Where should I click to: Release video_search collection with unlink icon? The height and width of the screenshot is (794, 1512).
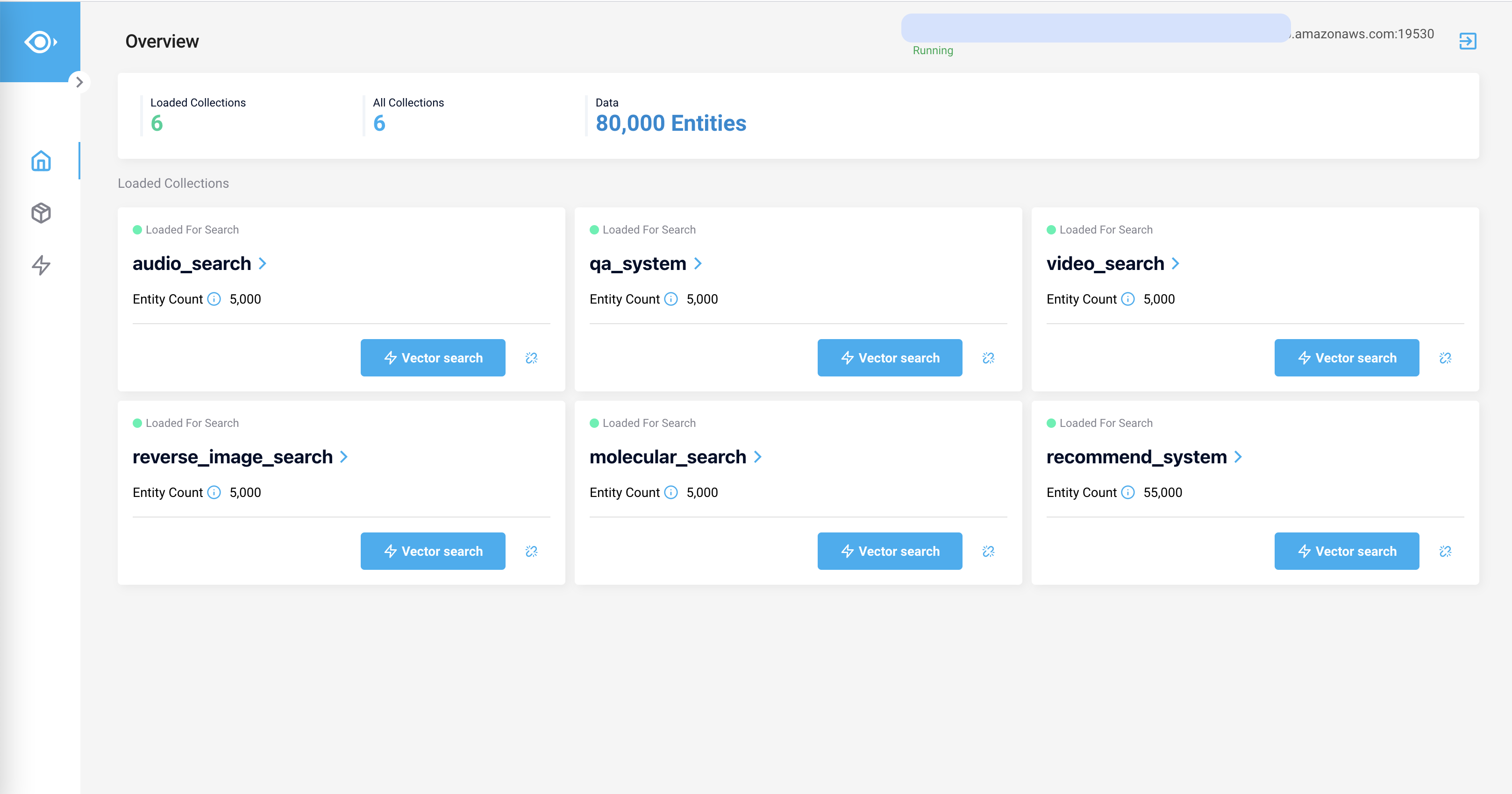tap(1445, 358)
